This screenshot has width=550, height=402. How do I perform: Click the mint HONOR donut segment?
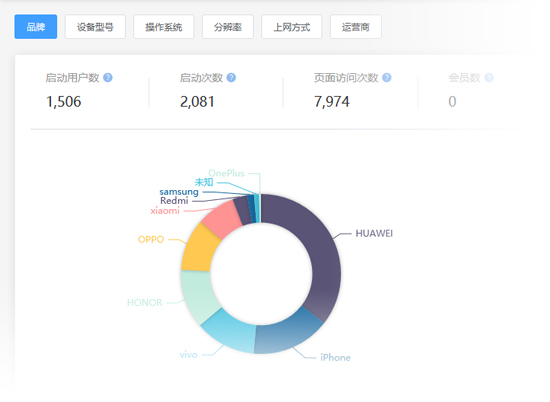[198, 296]
